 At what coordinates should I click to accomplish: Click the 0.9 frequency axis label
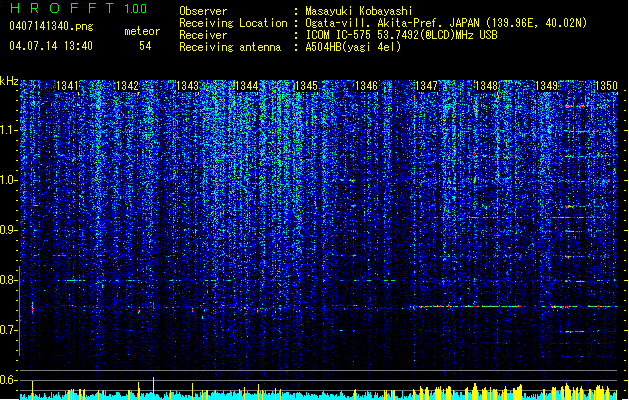coord(9,230)
